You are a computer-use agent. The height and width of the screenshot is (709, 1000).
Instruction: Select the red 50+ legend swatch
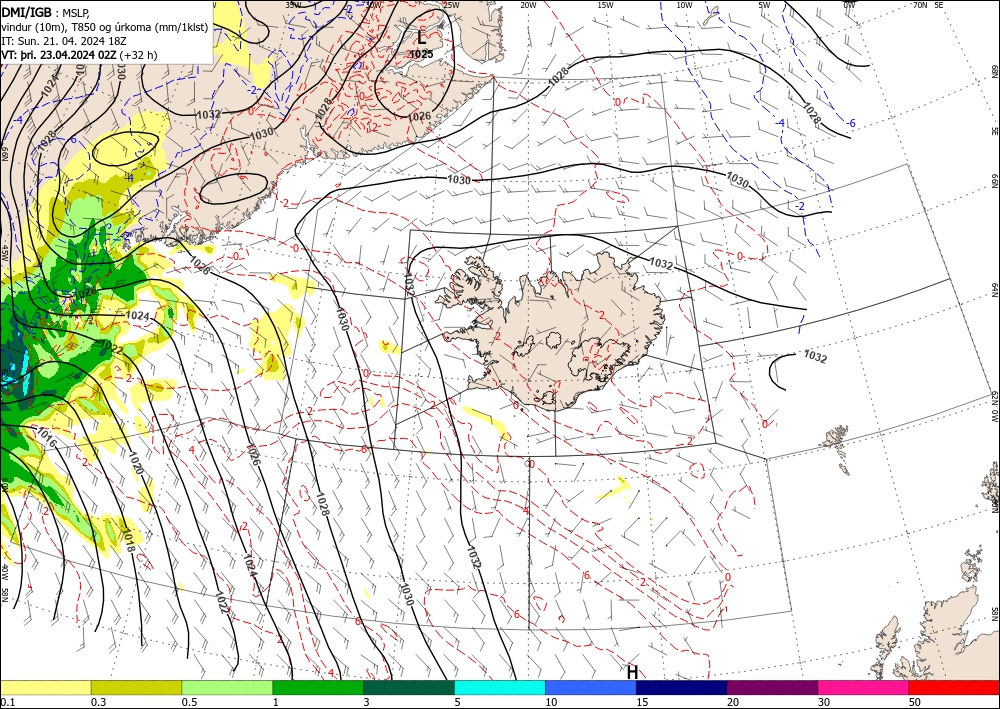coord(954,687)
